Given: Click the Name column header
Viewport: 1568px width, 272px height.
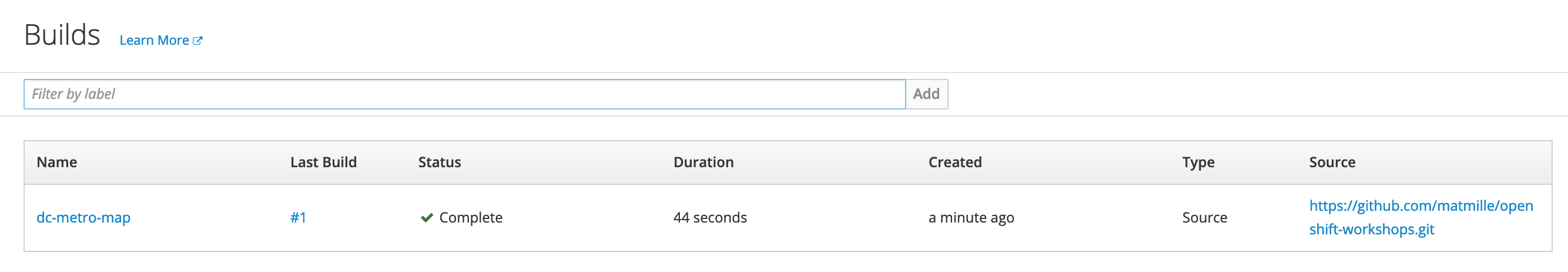Looking at the screenshot, I should pos(56,162).
